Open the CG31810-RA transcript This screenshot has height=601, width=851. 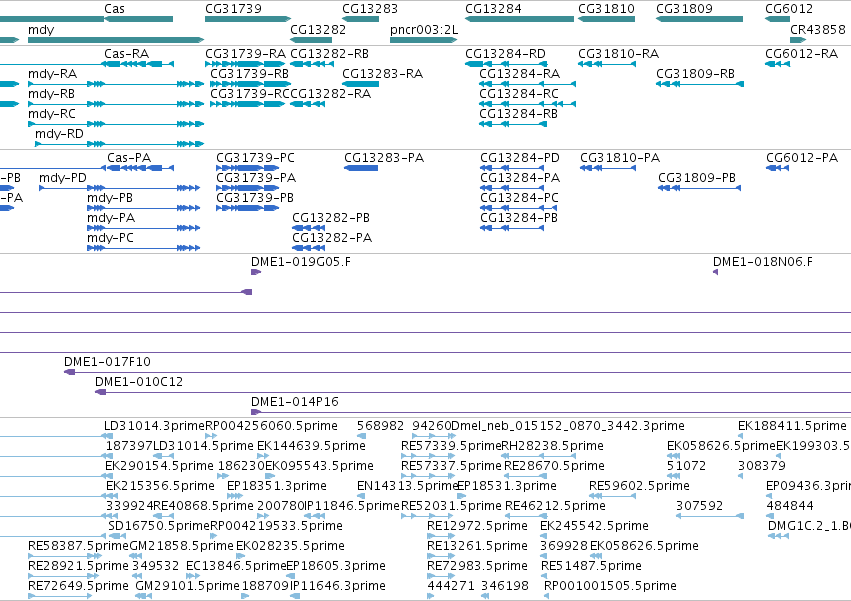click(607, 64)
